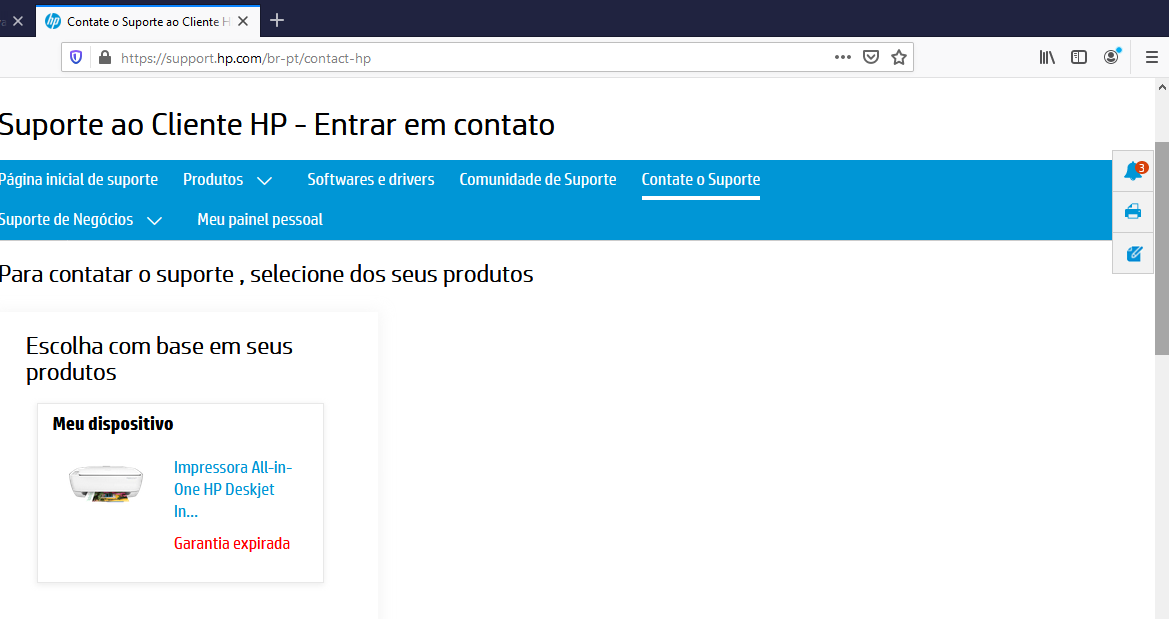Image resolution: width=1169 pixels, height=619 pixels.
Task: Open the Firefox library icon
Action: coord(1047,57)
